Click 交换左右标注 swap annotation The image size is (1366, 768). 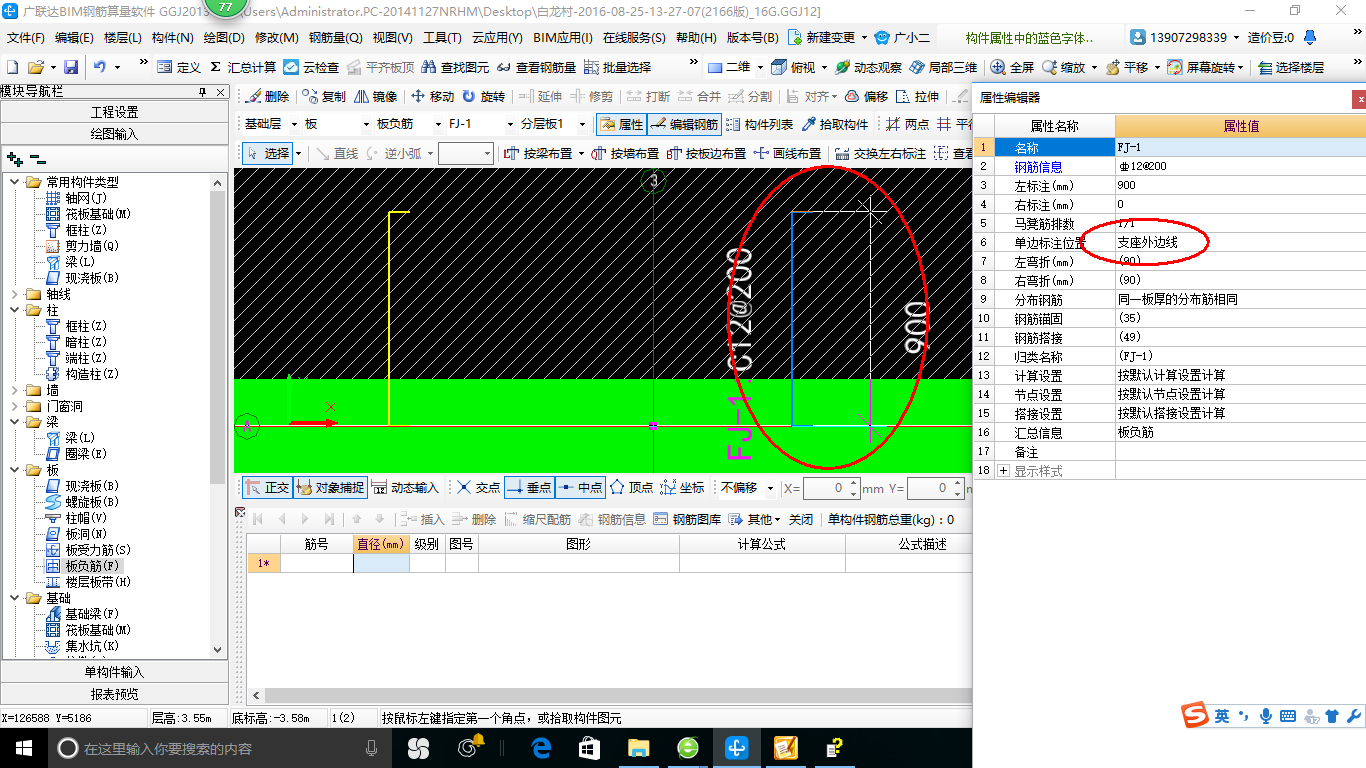click(x=880, y=153)
